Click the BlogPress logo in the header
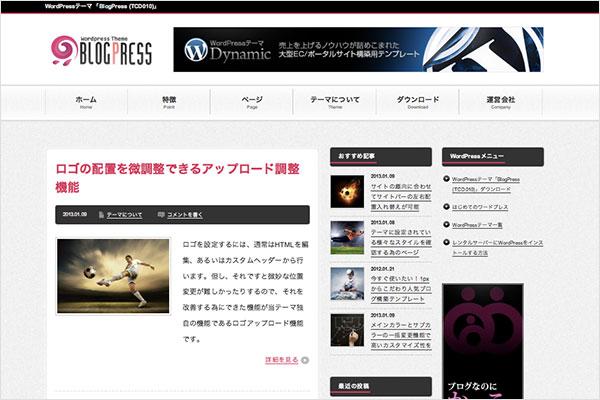 pyautogui.click(x=103, y=51)
